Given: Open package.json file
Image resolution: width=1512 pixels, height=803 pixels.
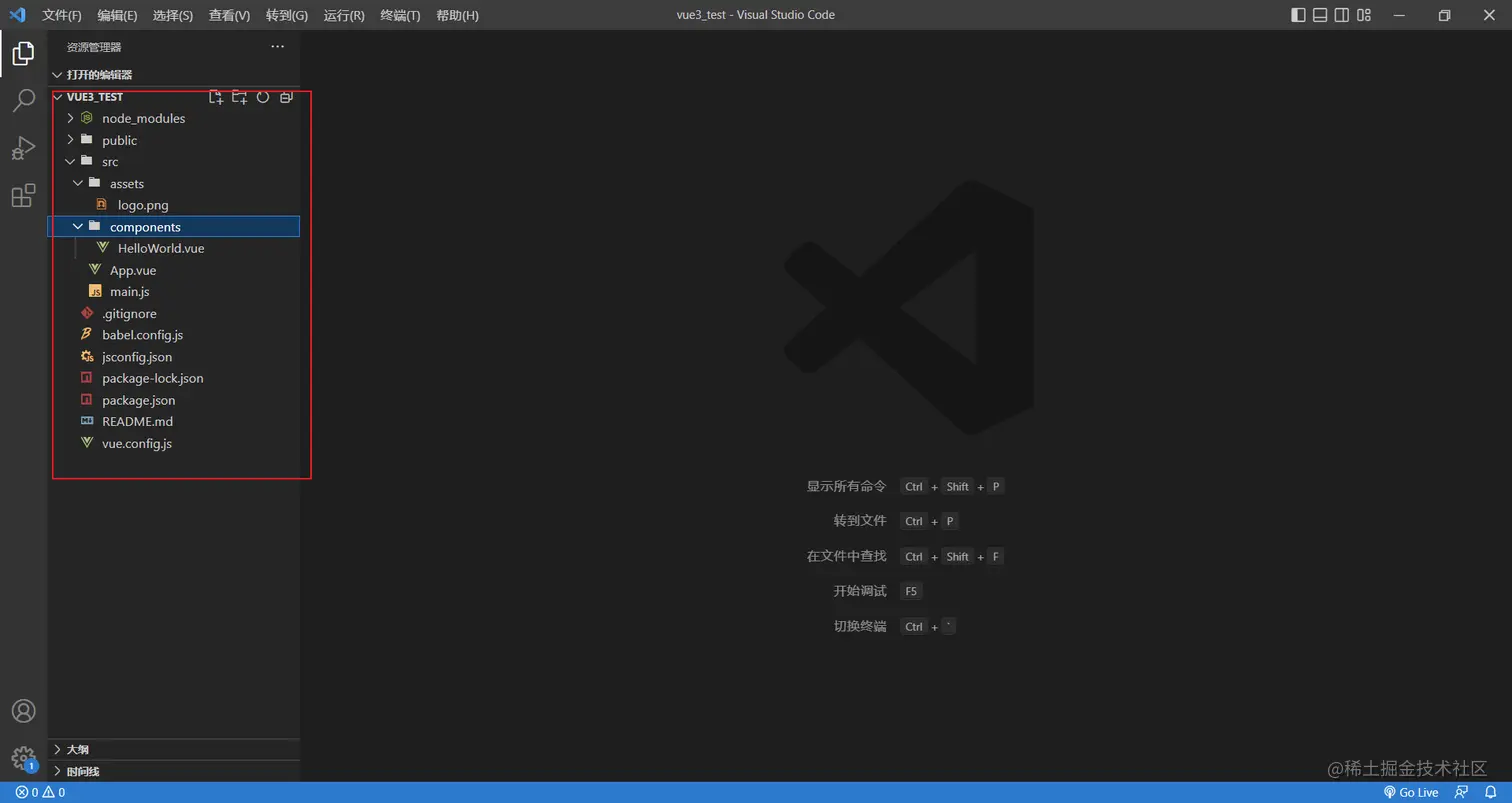Looking at the screenshot, I should pyautogui.click(x=174, y=400).
